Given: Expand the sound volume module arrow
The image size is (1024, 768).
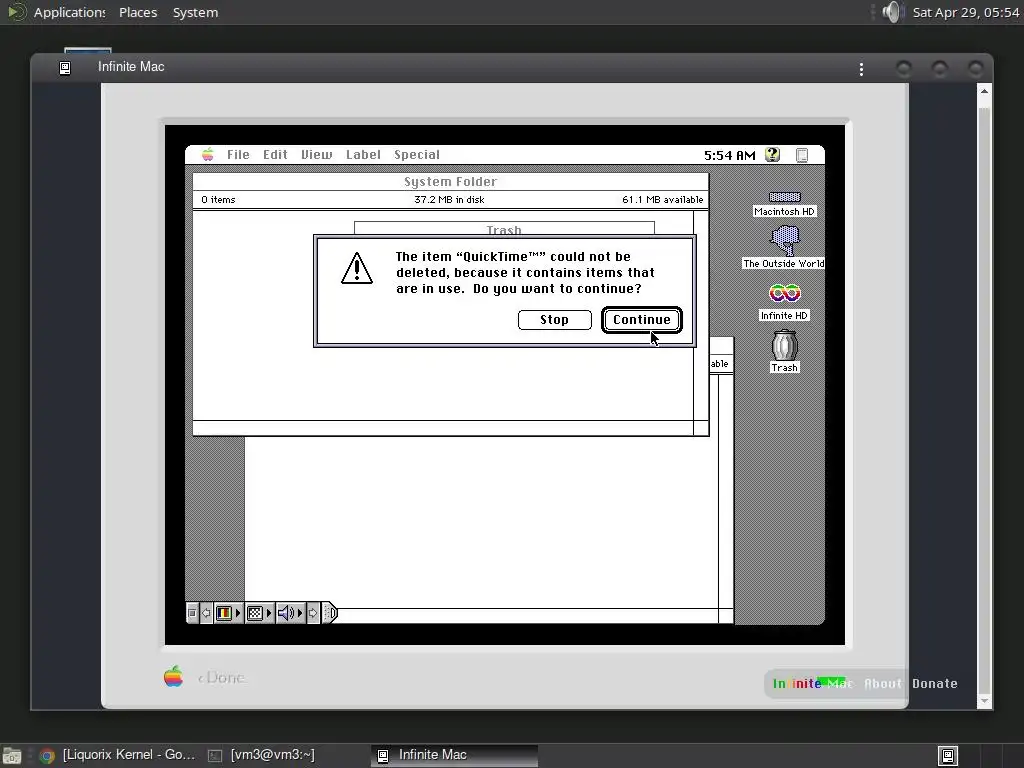Looking at the screenshot, I should coord(300,613).
